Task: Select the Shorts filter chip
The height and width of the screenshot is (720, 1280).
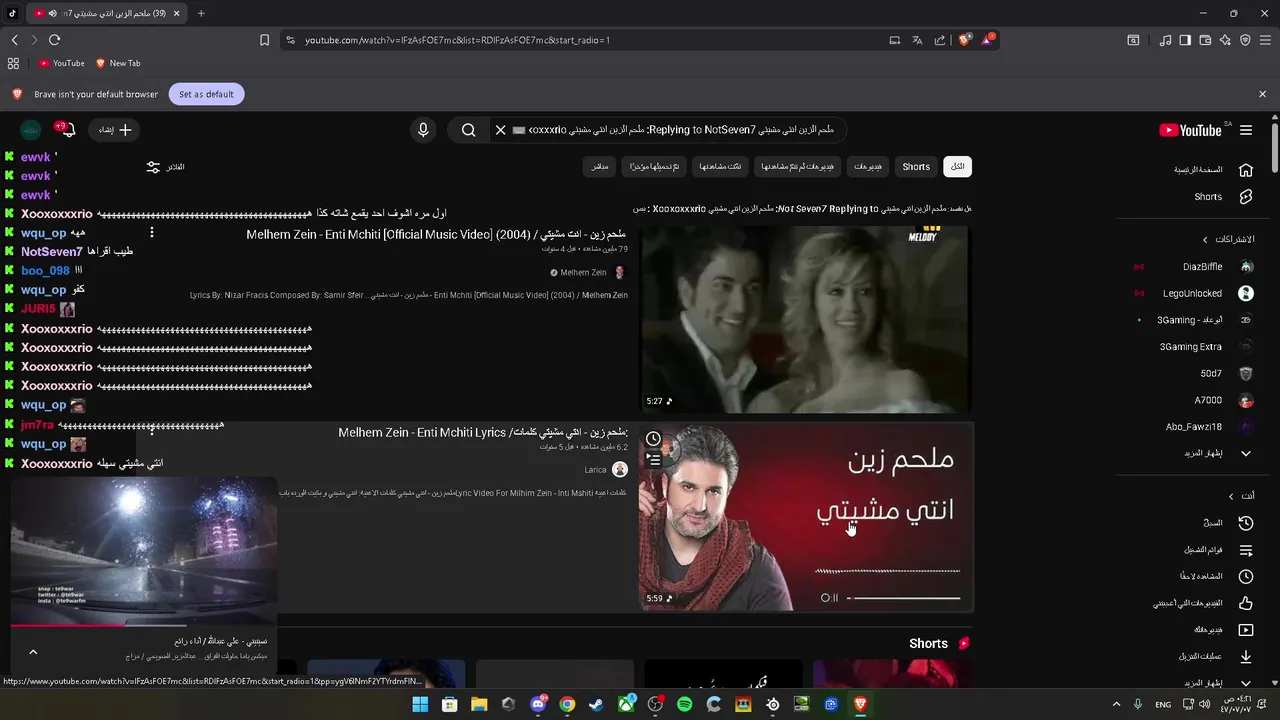Action: [916, 167]
